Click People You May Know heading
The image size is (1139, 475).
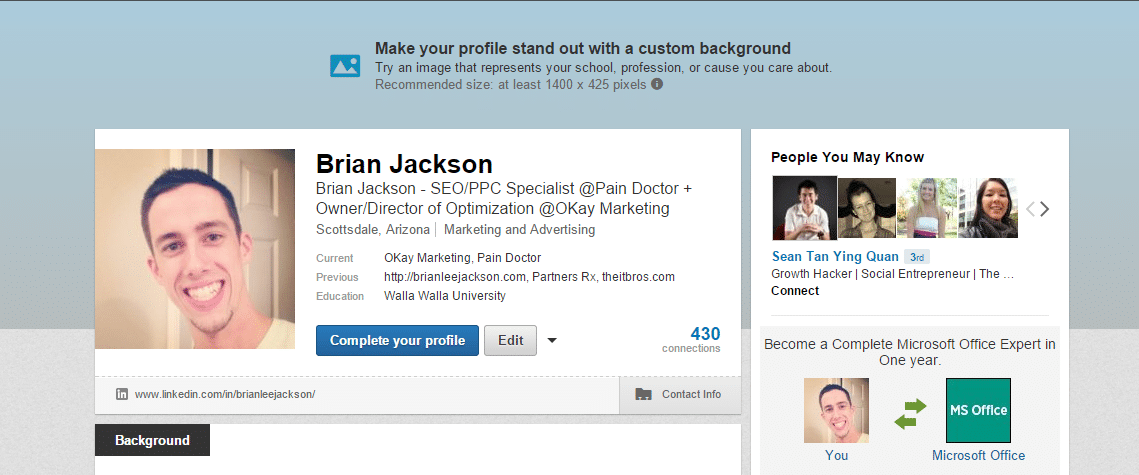click(x=848, y=157)
